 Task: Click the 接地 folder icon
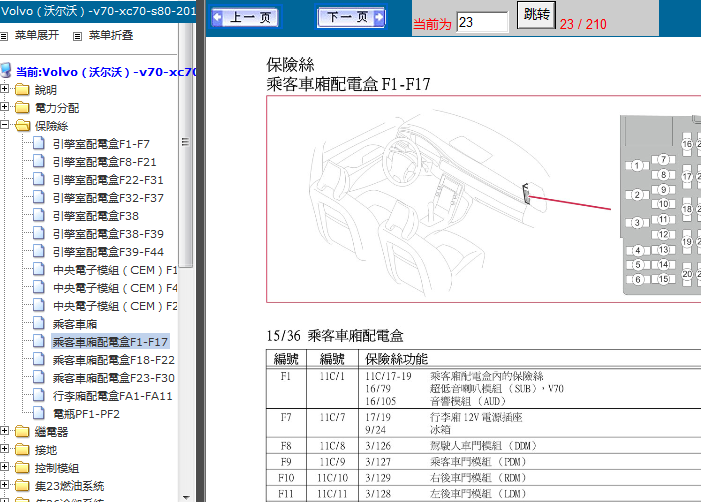(22, 449)
